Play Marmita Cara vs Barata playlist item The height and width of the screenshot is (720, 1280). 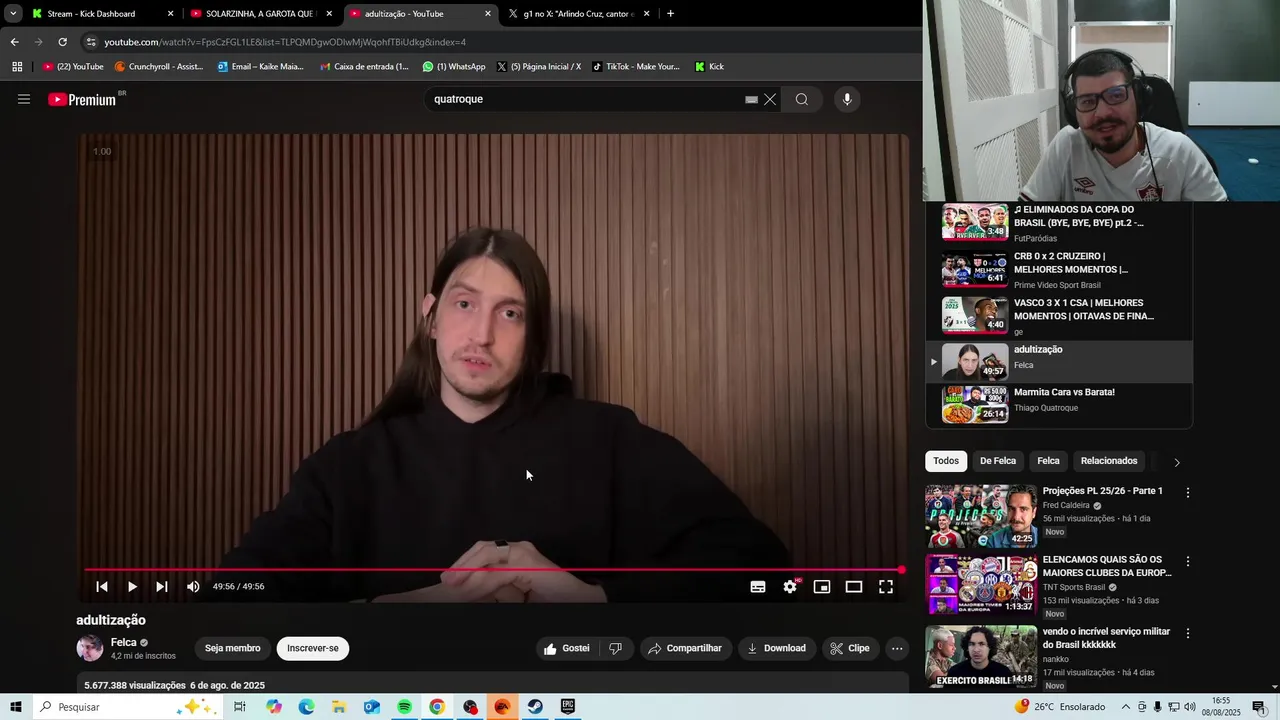pos(1059,404)
